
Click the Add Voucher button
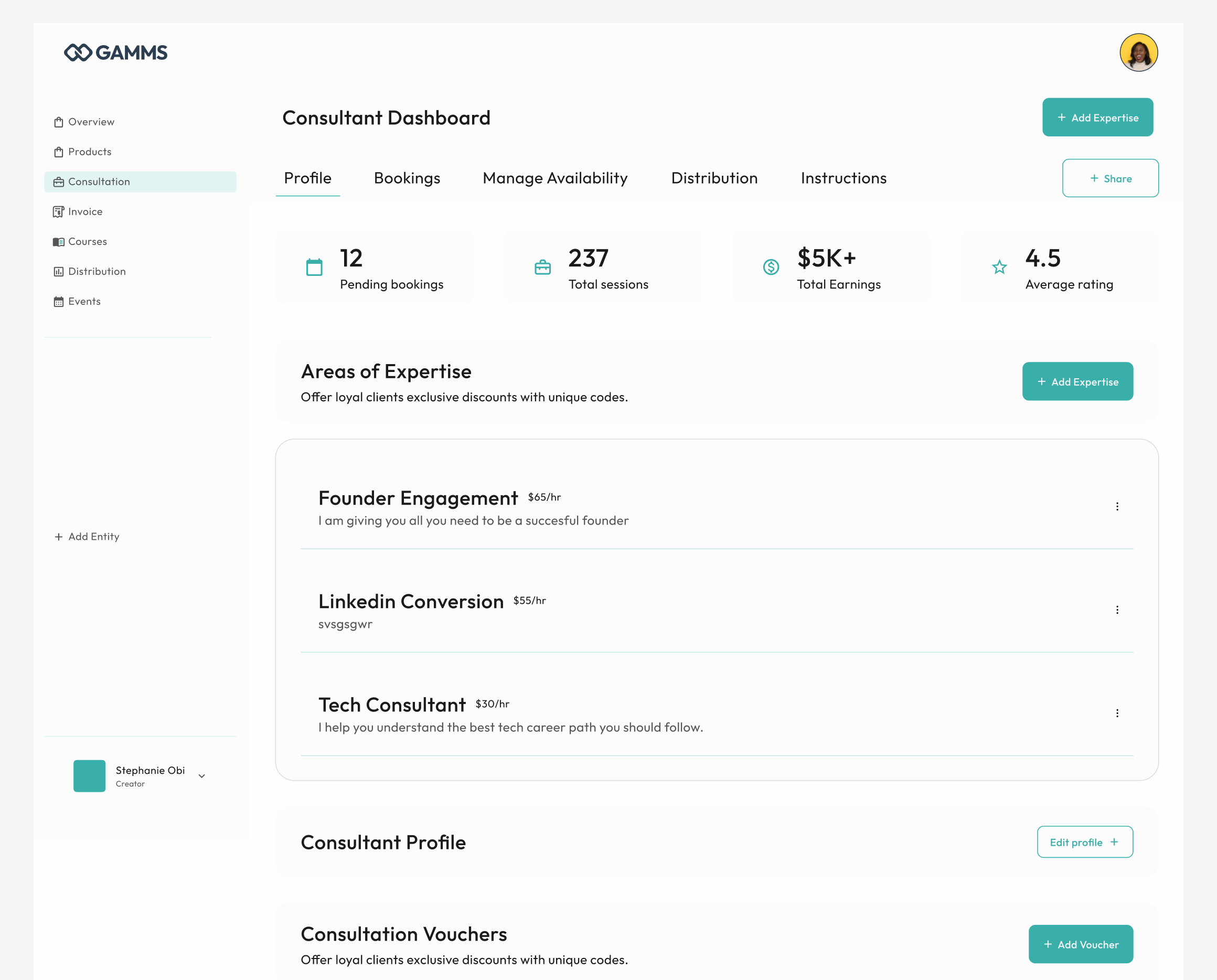pos(1081,944)
